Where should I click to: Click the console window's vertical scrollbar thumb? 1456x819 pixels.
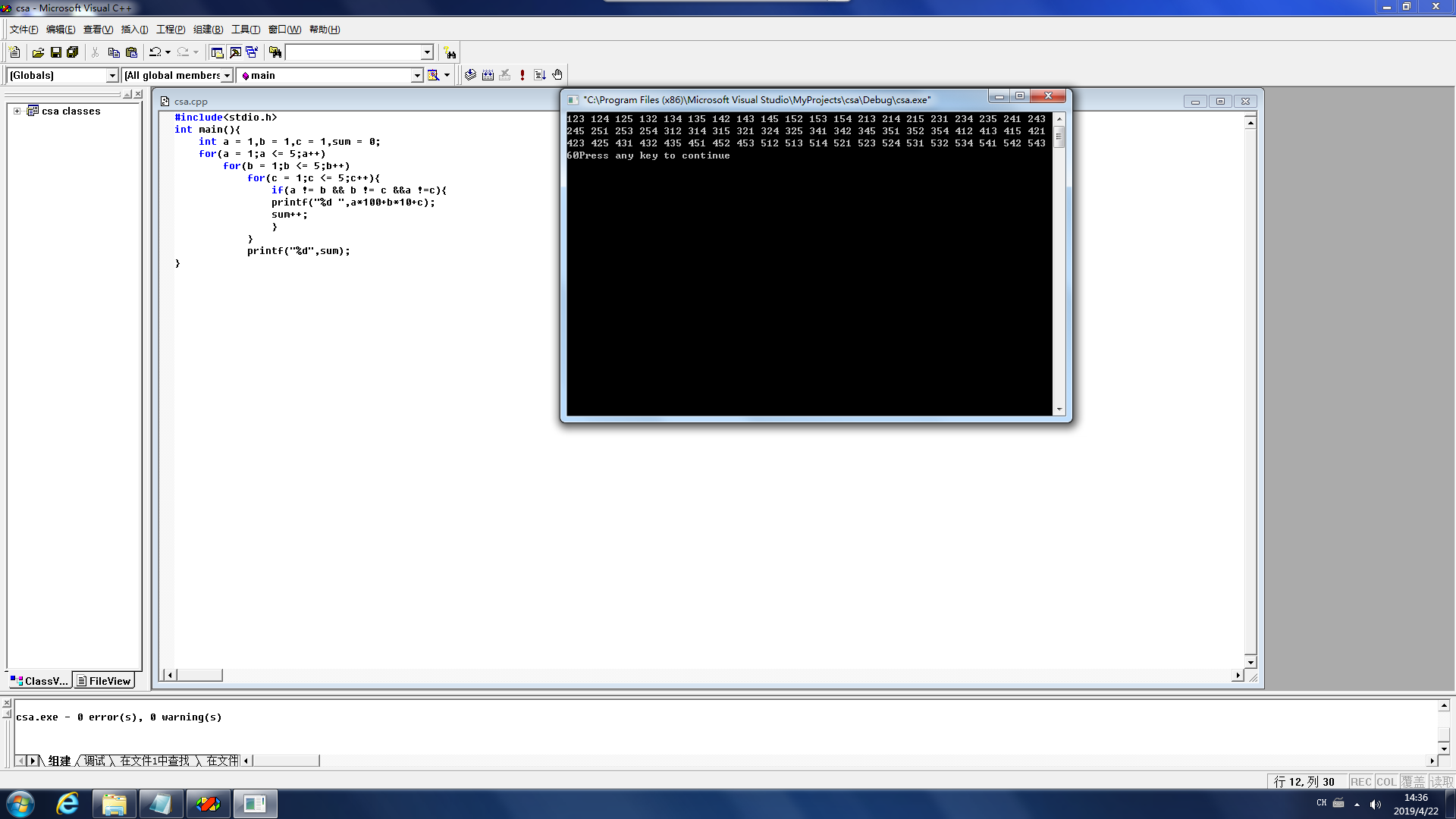1059,137
